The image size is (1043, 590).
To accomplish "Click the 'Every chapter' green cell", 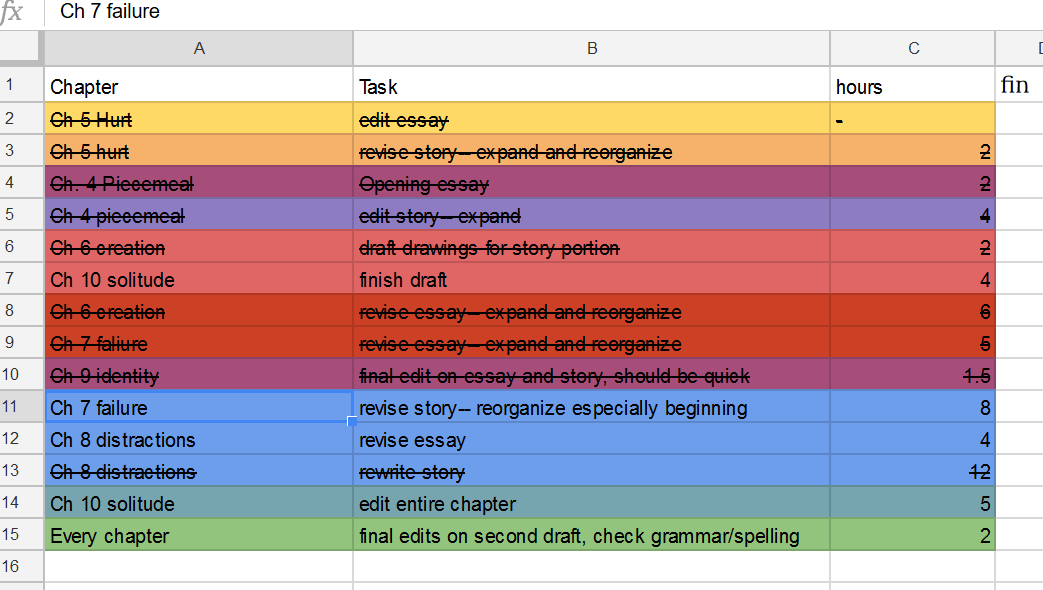I will coord(199,536).
